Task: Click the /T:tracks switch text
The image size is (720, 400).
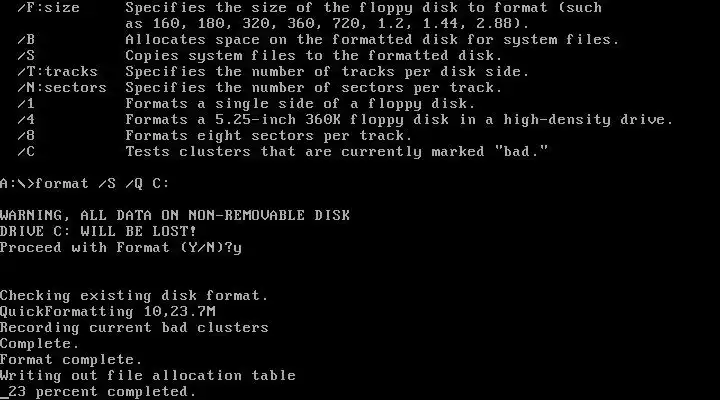Action: pos(57,72)
